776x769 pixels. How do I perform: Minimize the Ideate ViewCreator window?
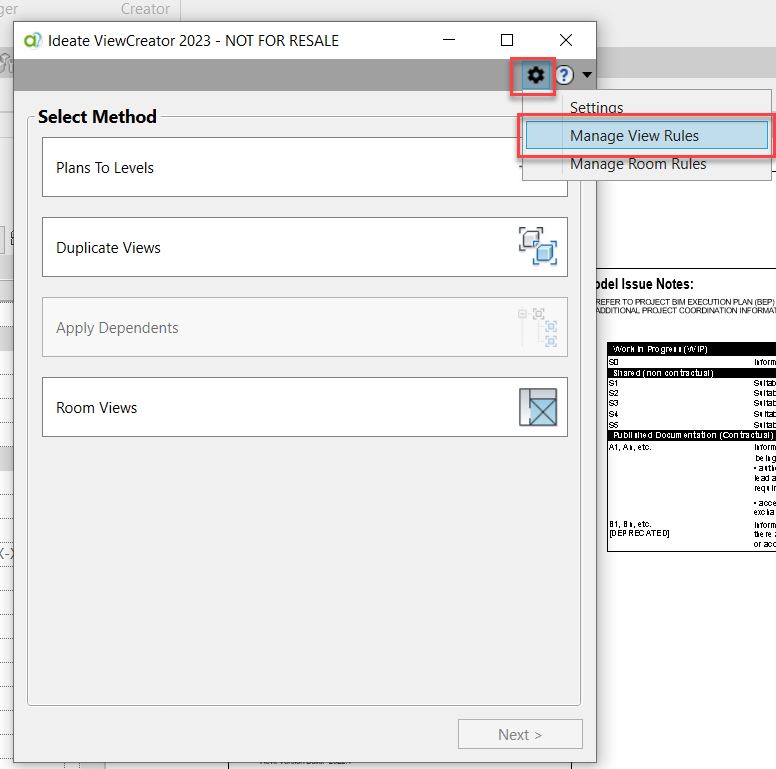coord(449,40)
